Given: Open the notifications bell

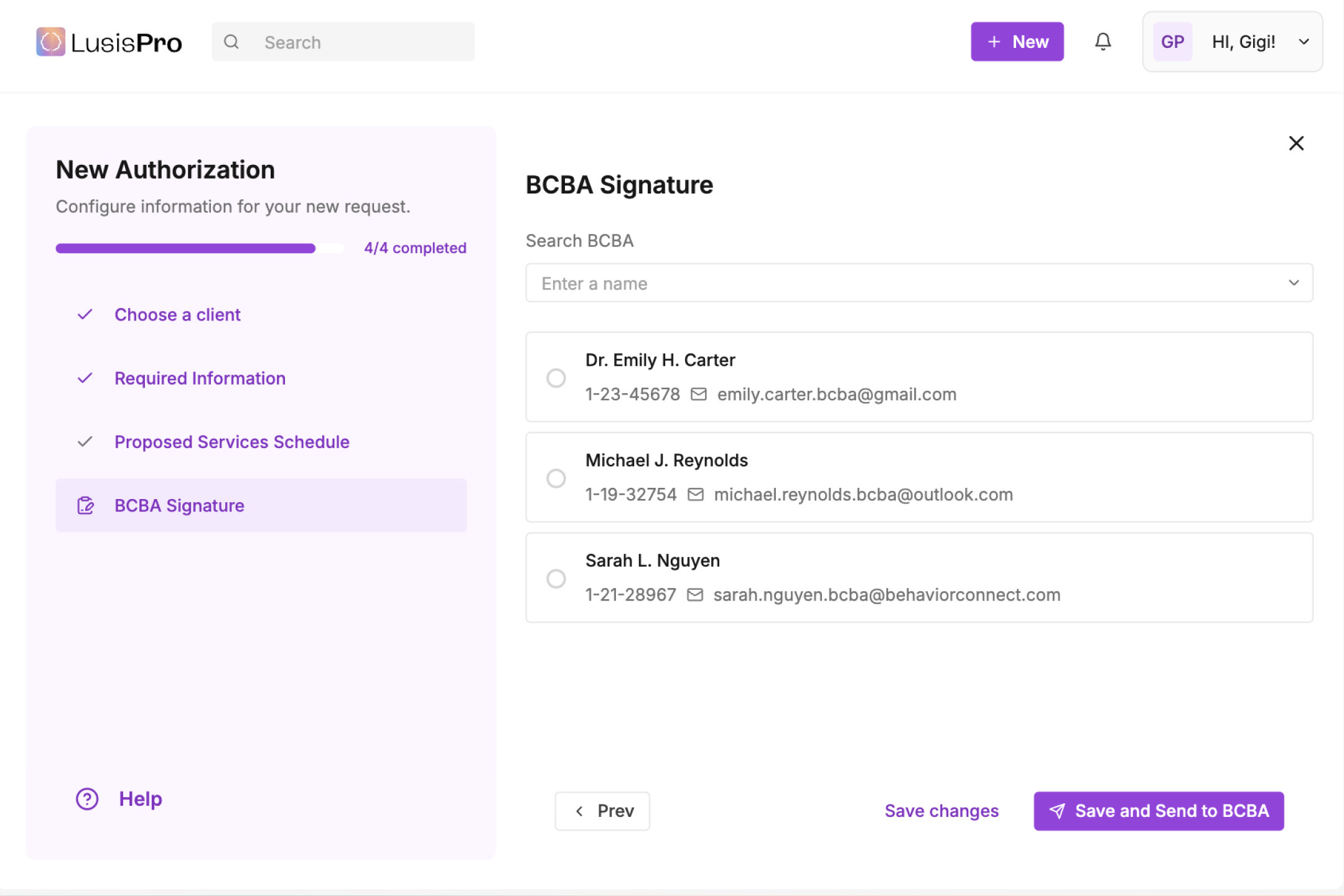Looking at the screenshot, I should pos(1103,42).
